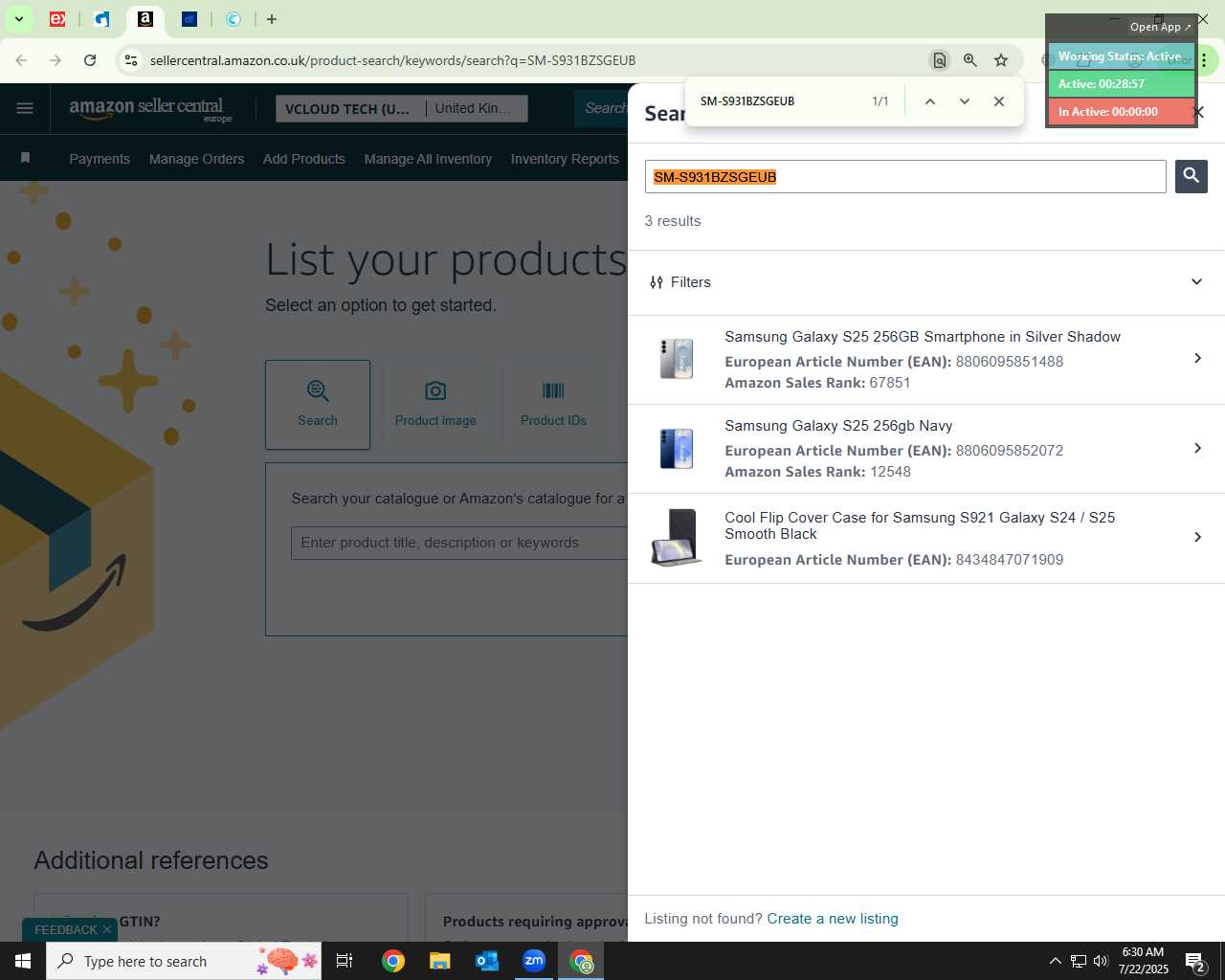
Task: Close the FEEDBACK tab
Action: (107, 929)
